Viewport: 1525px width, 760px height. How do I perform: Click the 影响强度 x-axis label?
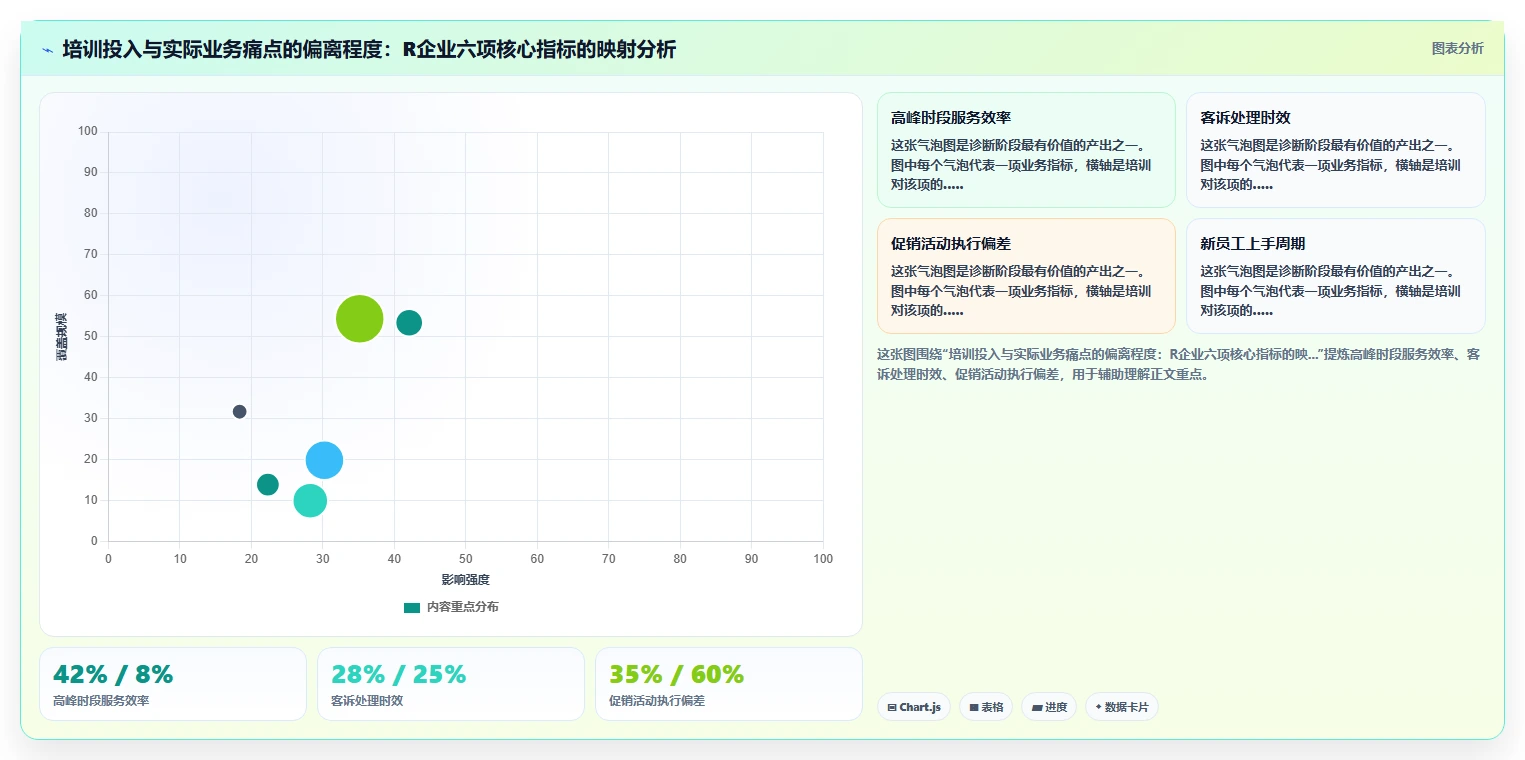point(466,579)
